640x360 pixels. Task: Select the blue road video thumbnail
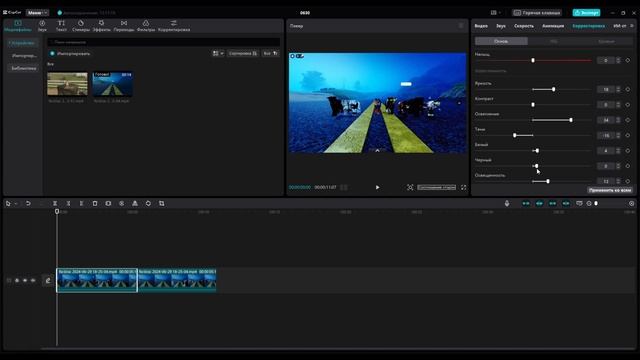point(112,84)
